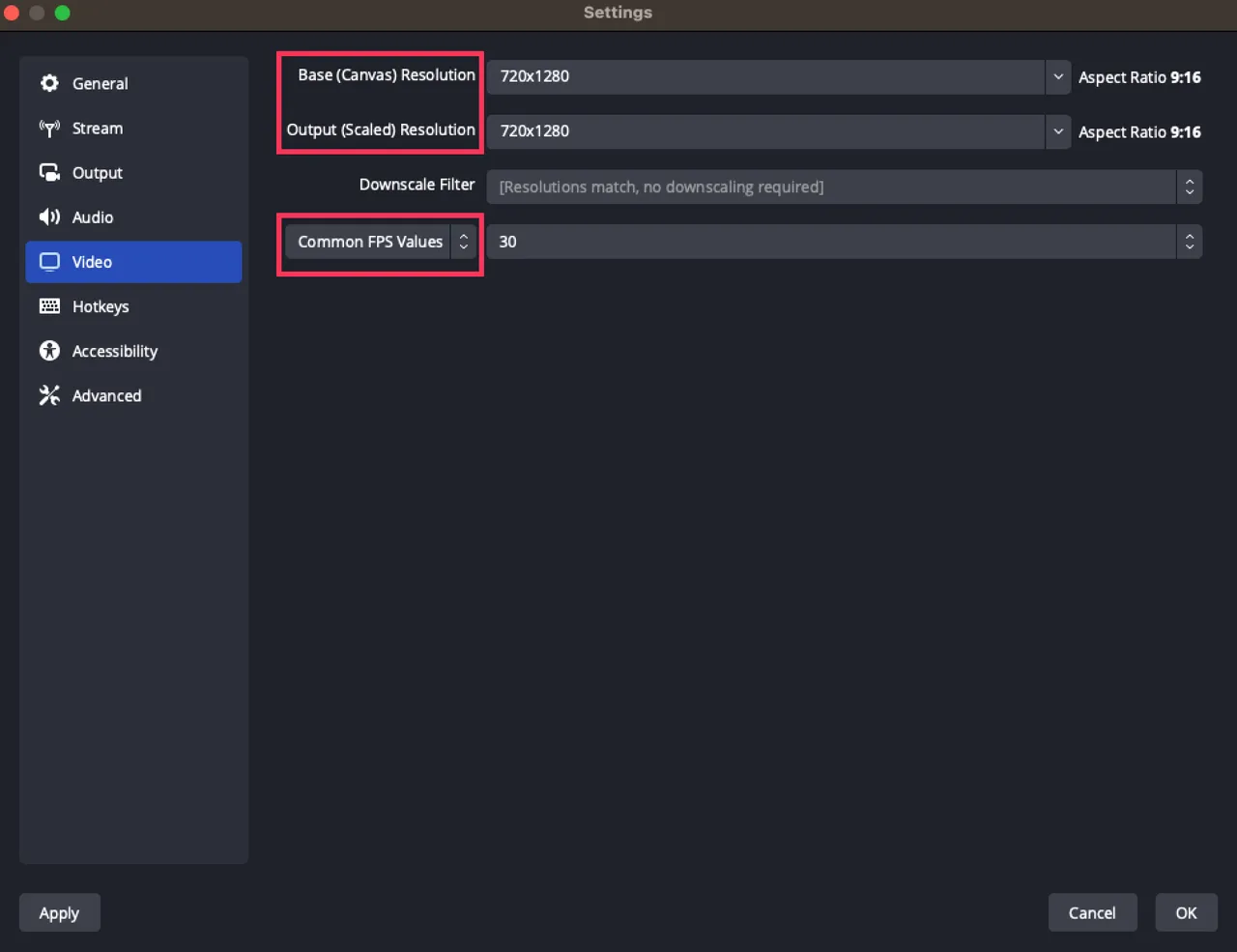Click the Advanced tools icon
Image resolution: width=1237 pixels, height=952 pixels.
click(x=49, y=395)
